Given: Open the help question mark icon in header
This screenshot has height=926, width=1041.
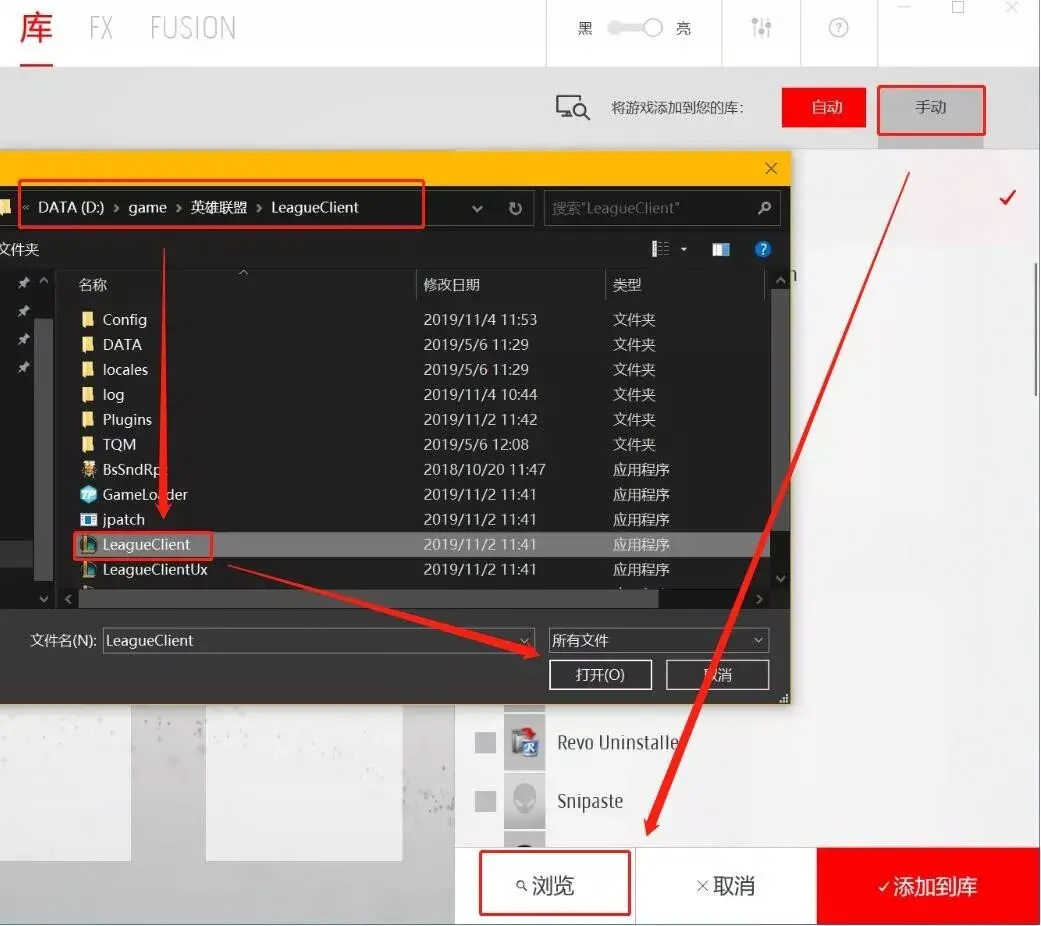Looking at the screenshot, I should pos(838,28).
